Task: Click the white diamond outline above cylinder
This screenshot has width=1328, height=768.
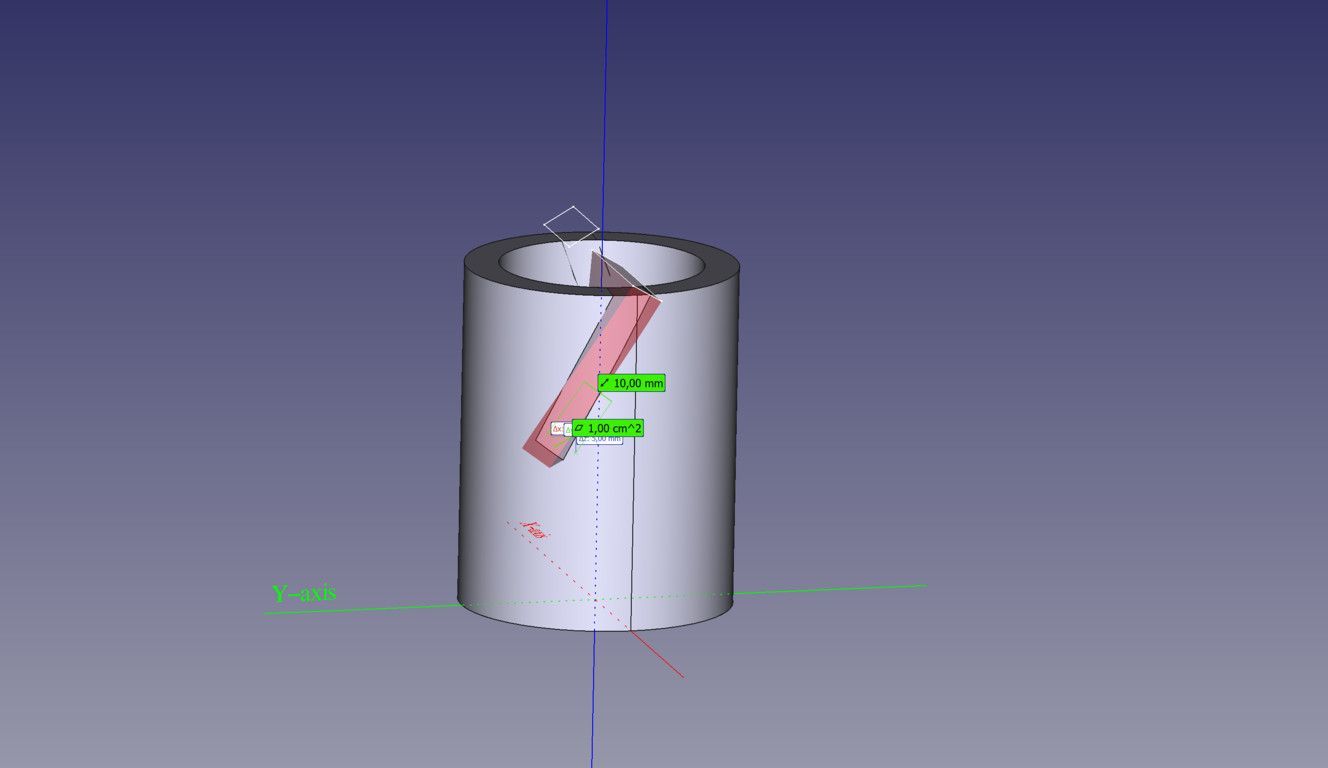Action: tap(571, 225)
